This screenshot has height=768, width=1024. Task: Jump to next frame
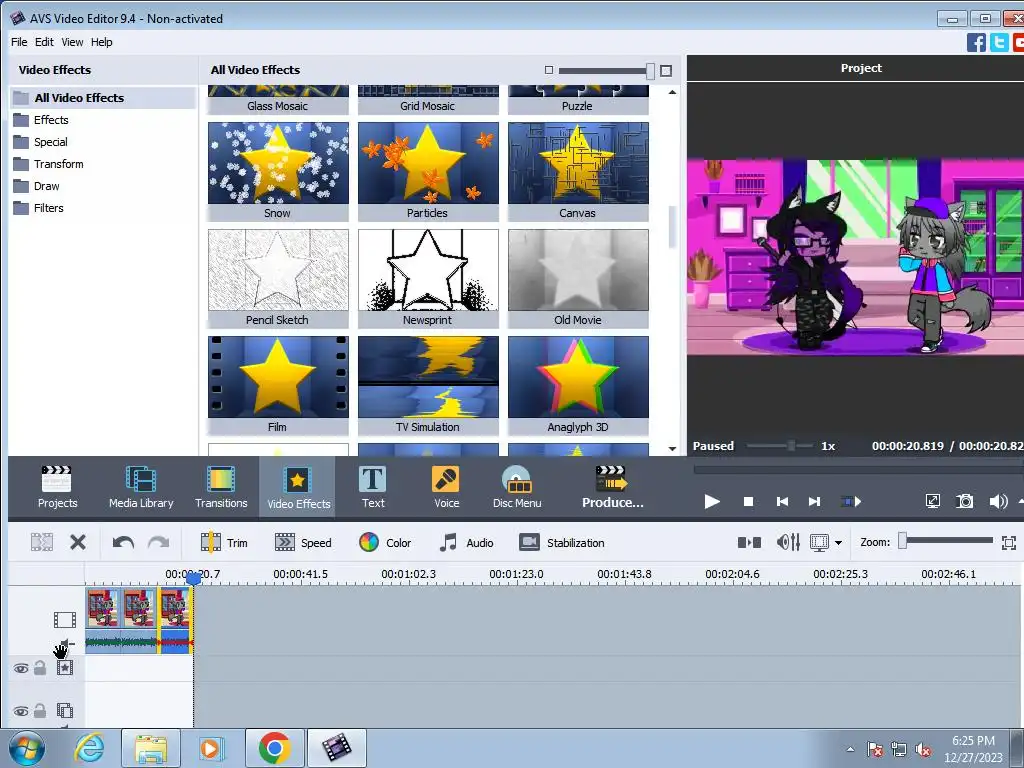point(814,502)
